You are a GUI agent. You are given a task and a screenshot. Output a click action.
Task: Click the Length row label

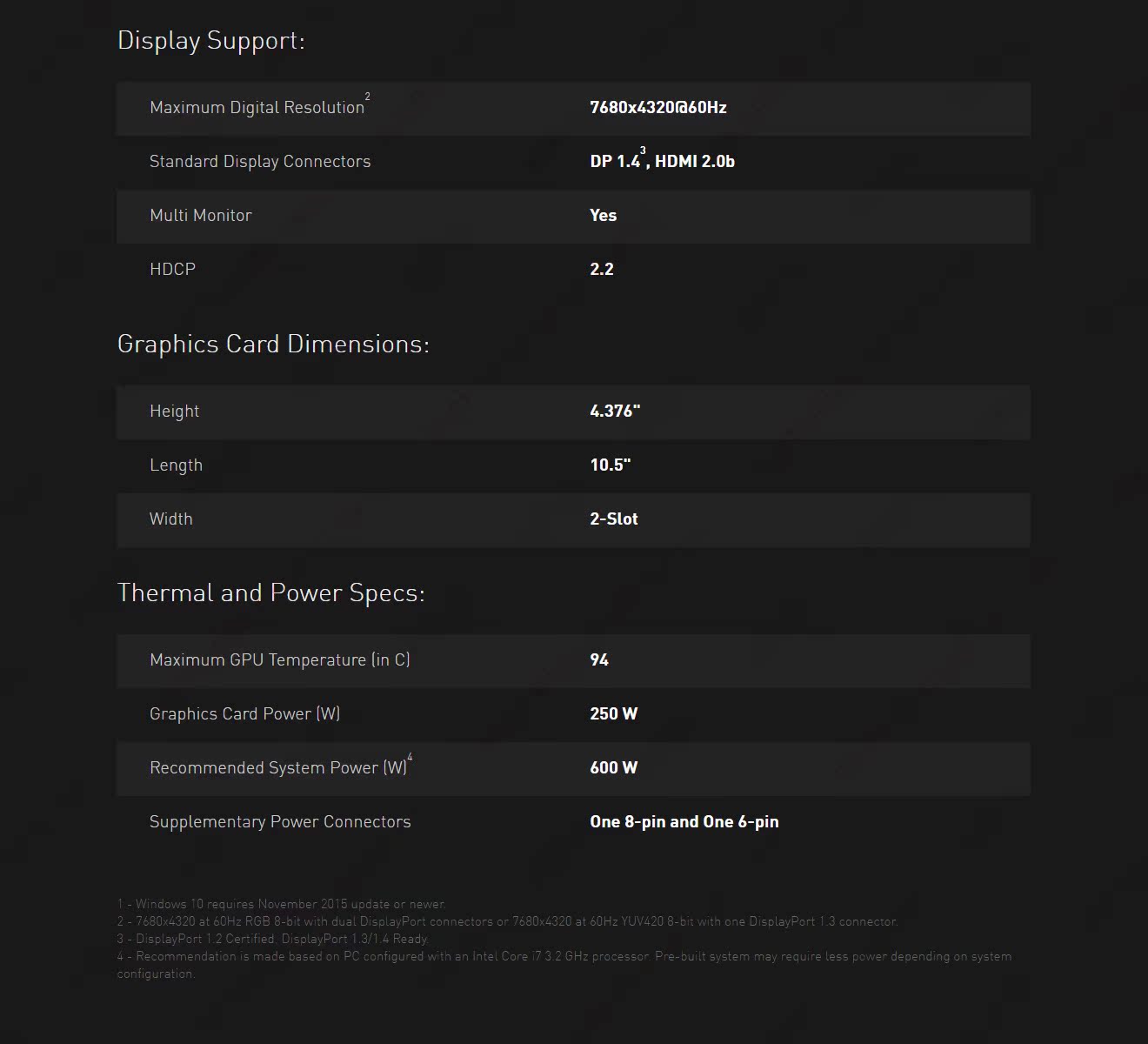tap(176, 465)
